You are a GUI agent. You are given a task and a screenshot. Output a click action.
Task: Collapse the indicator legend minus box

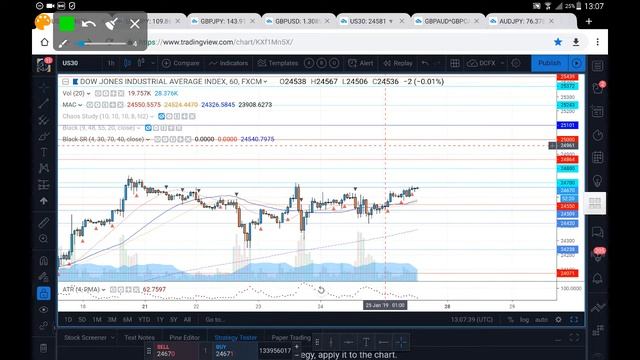pyautogui.click(x=65, y=82)
